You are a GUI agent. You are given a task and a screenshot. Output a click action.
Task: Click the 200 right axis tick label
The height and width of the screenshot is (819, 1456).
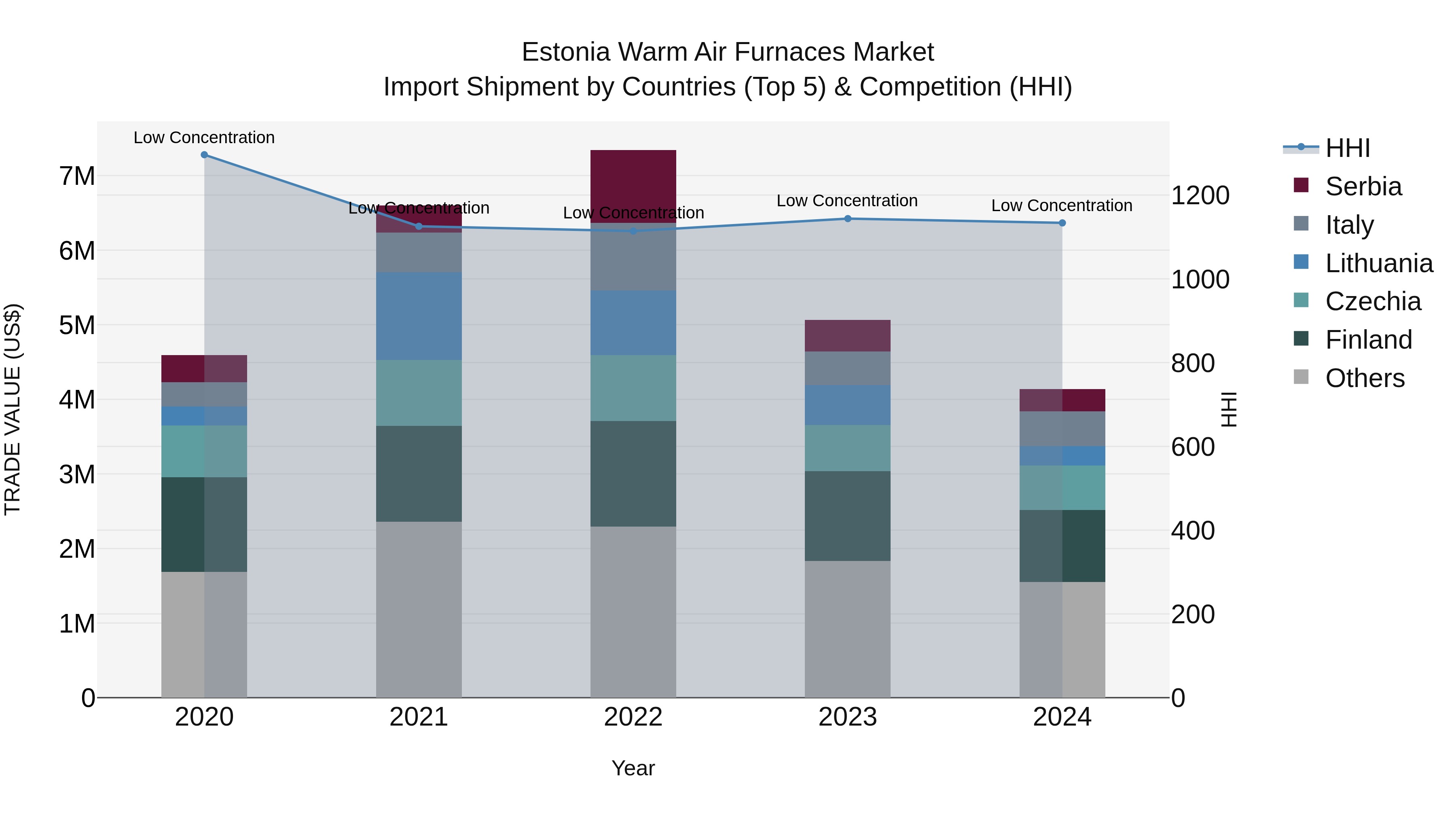point(1193,614)
